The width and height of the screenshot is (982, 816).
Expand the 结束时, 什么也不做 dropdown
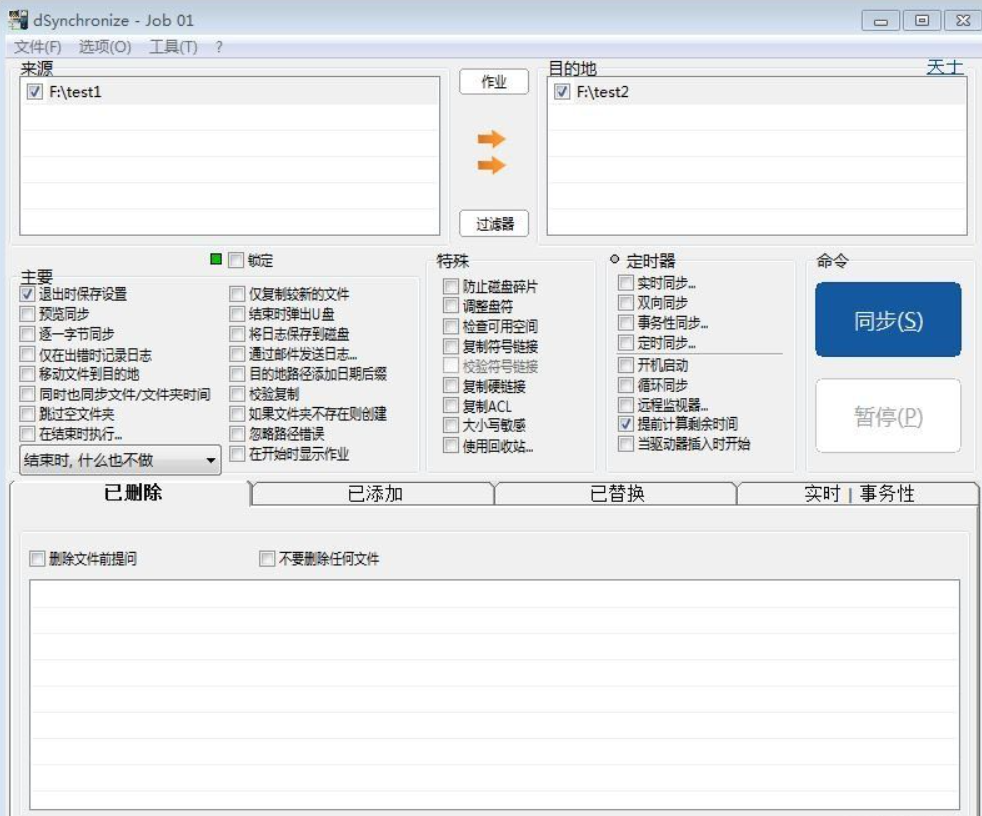[x=120, y=460]
